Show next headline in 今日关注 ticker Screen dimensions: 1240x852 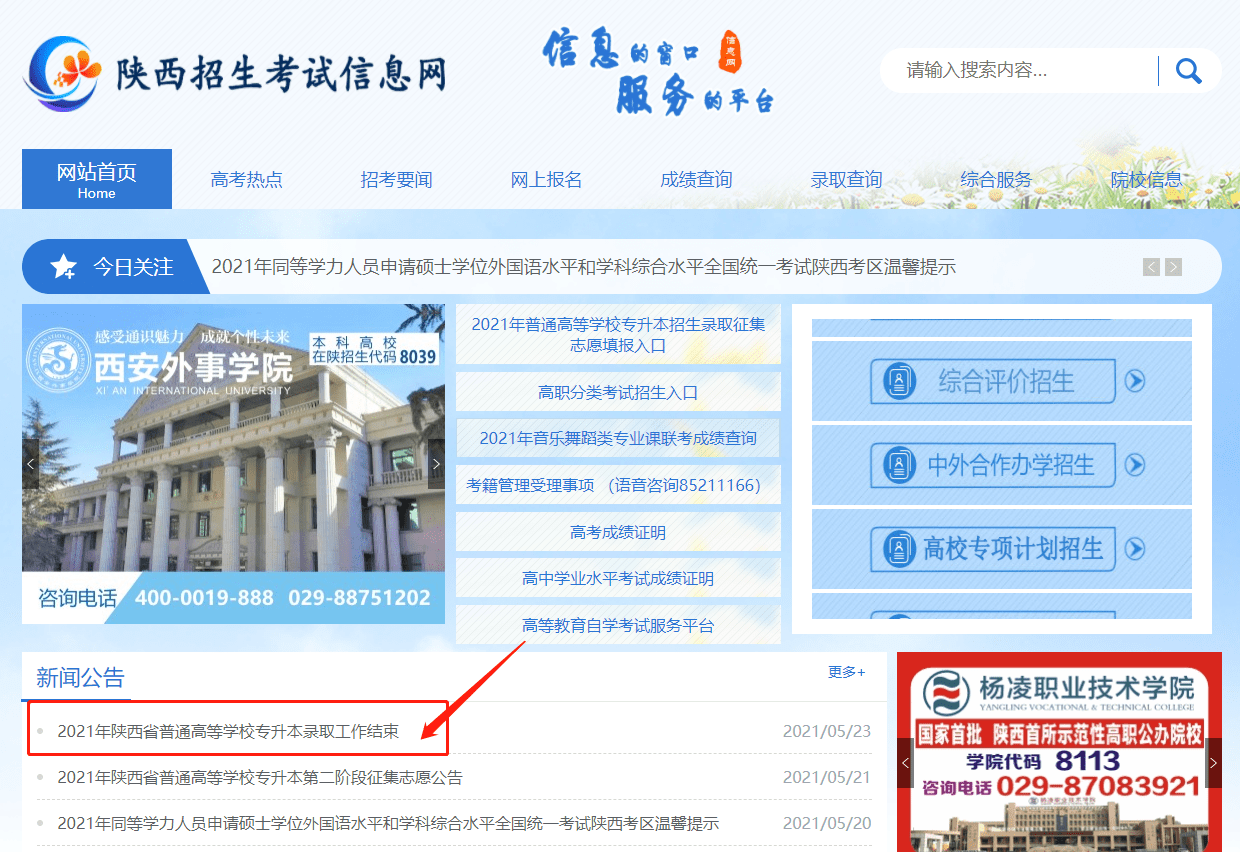pos(1173,267)
